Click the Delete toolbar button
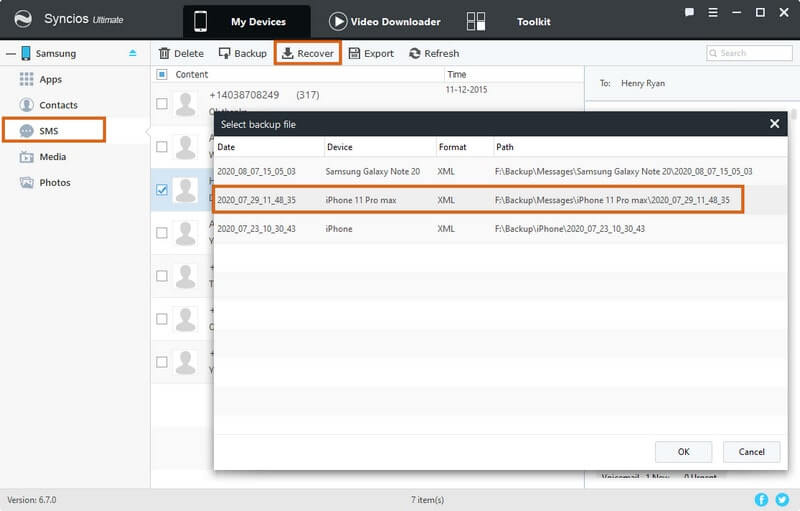 (181, 54)
